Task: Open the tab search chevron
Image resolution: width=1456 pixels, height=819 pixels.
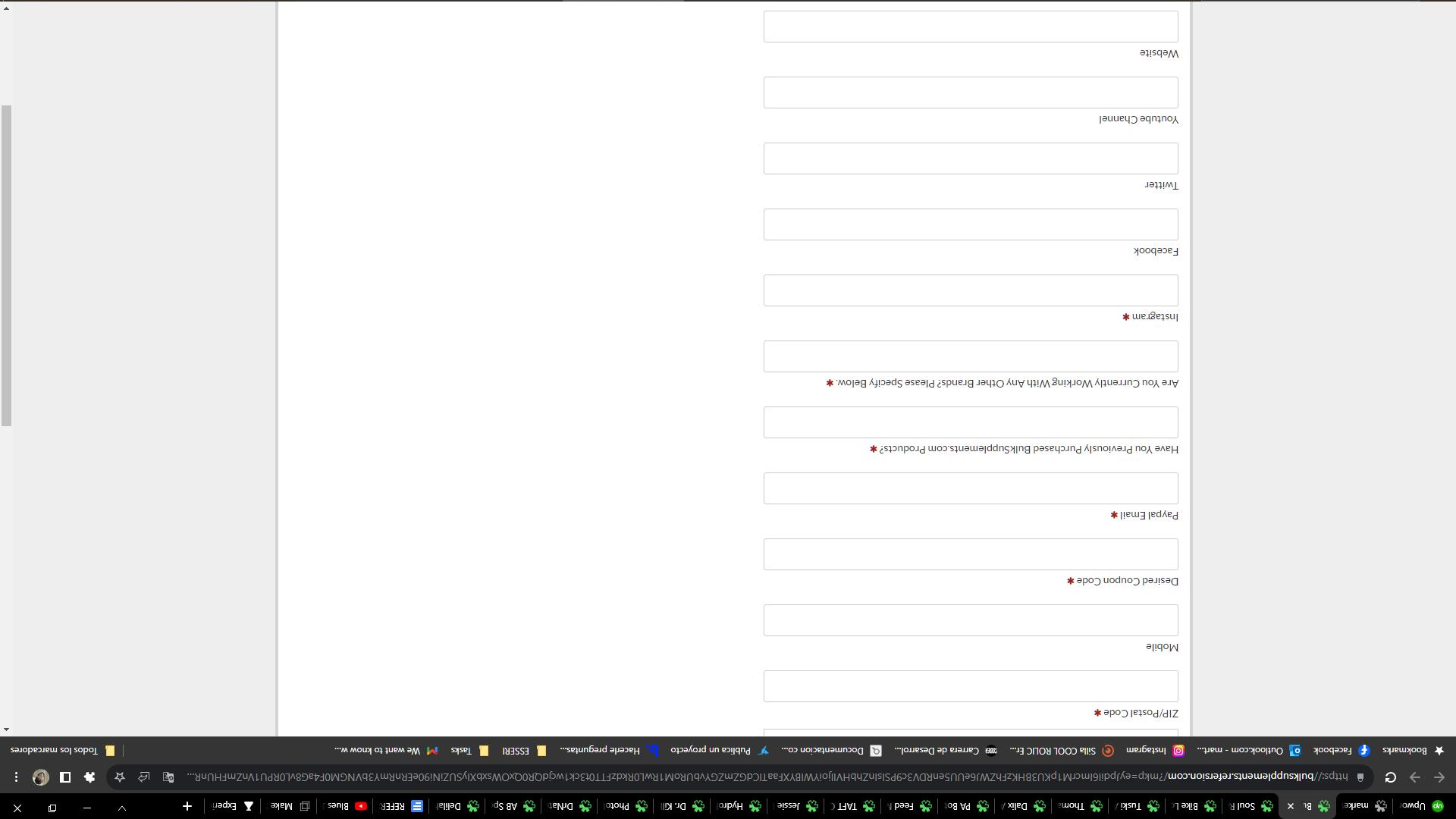Action: 122,808
